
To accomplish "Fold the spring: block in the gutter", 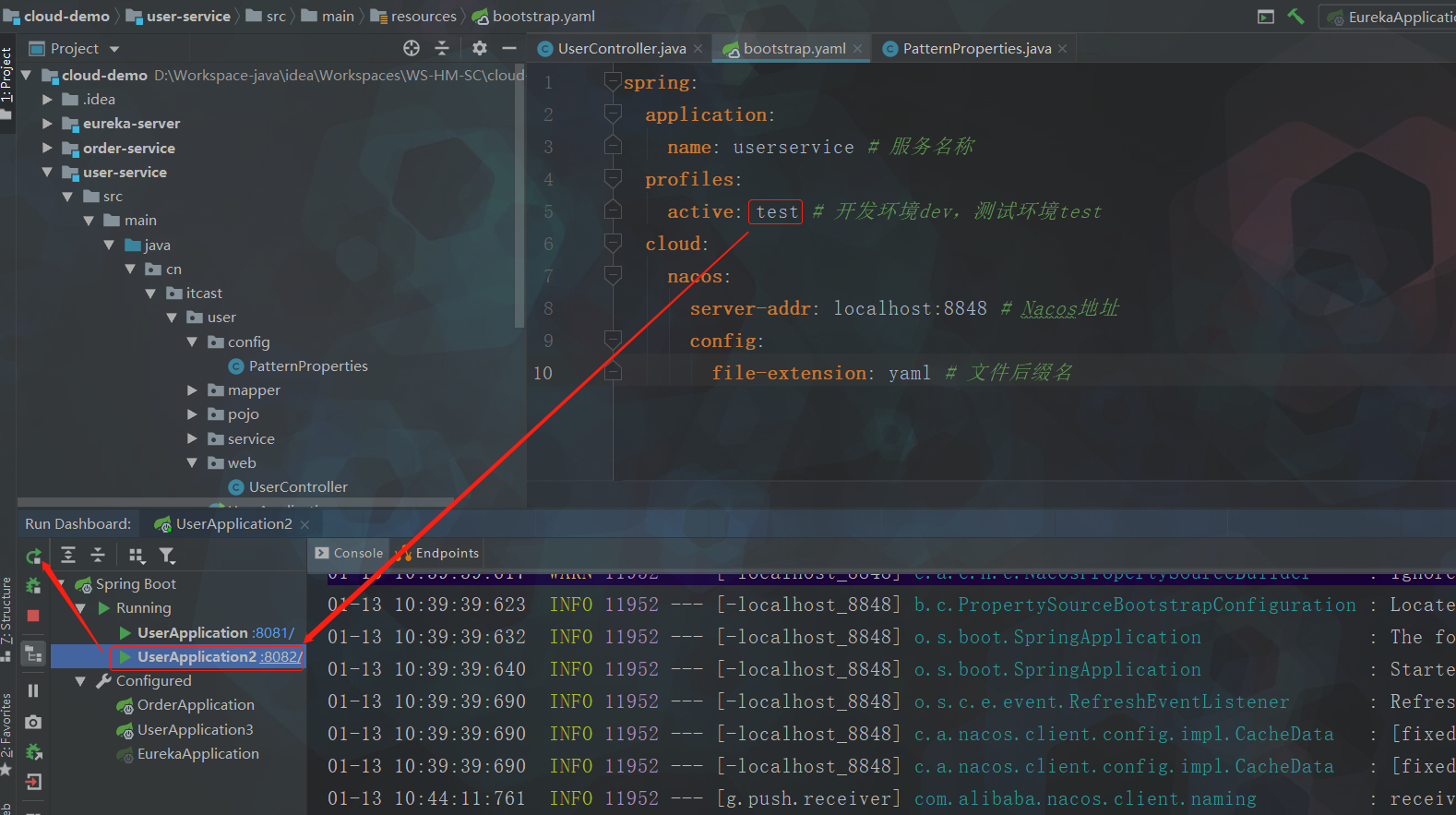I will tap(613, 82).
